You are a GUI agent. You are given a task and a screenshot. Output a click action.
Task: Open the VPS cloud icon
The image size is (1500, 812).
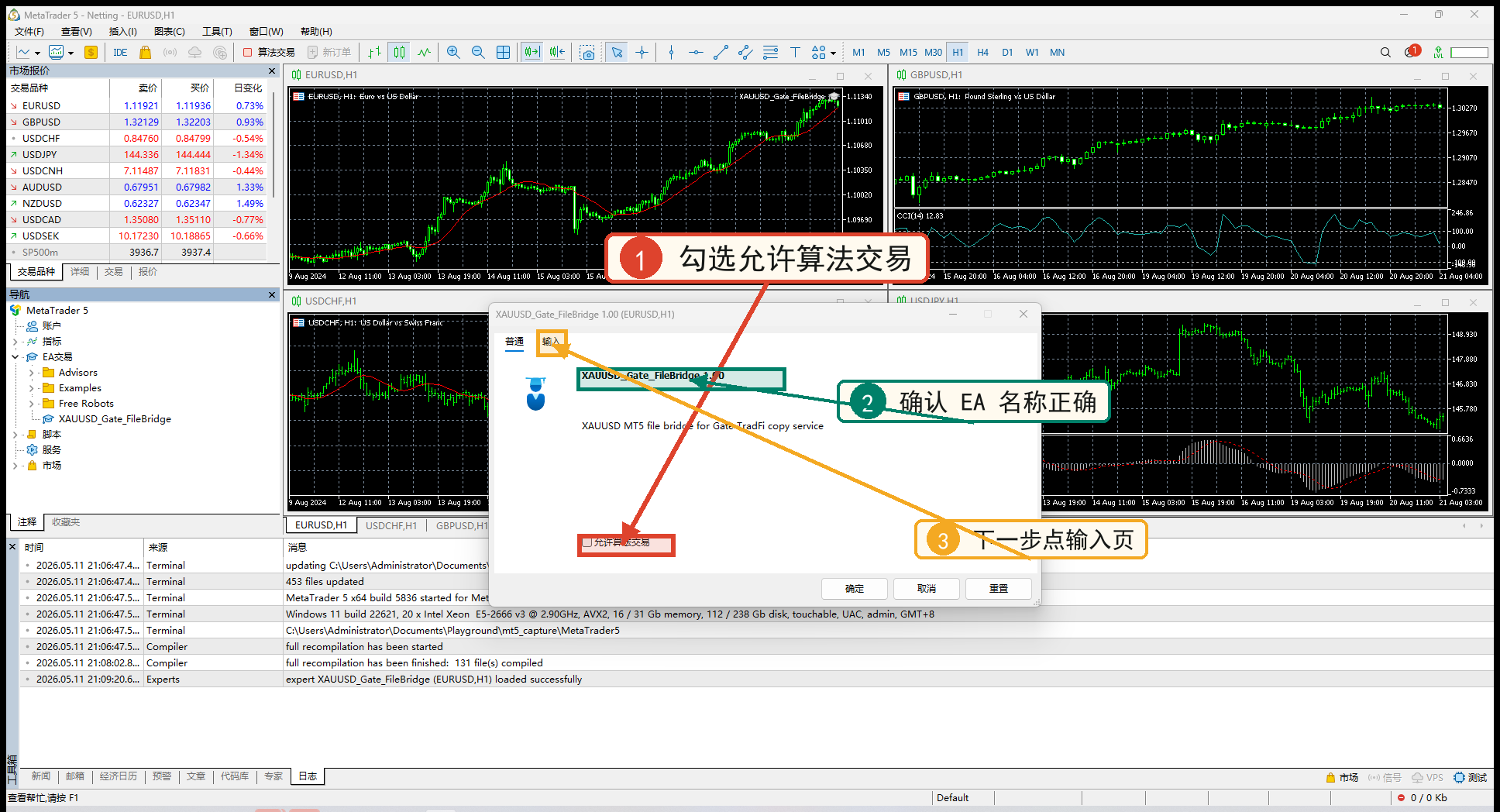tap(195, 53)
